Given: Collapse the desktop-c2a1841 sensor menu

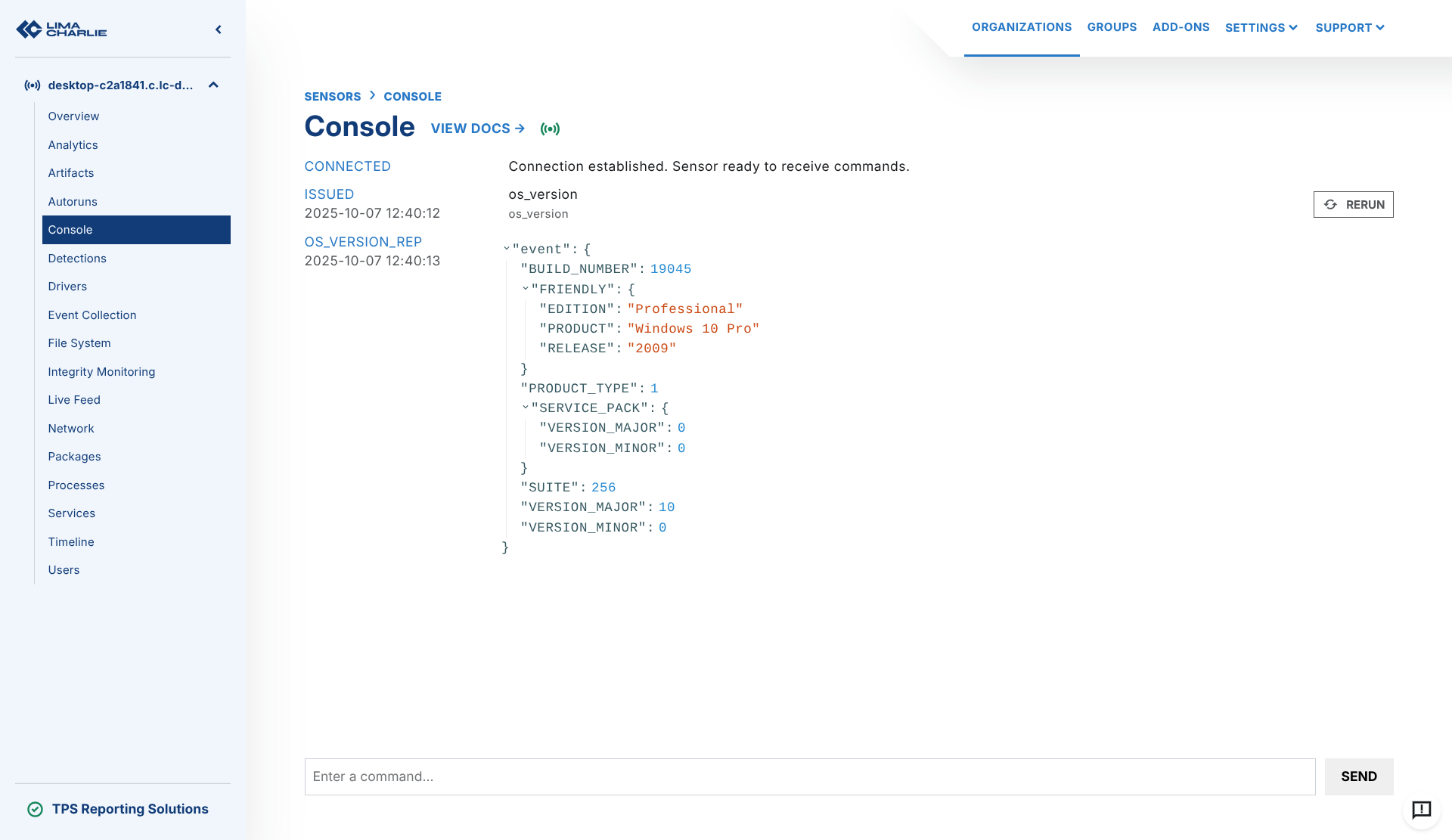Looking at the screenshot, I should [x=213, y=85].
